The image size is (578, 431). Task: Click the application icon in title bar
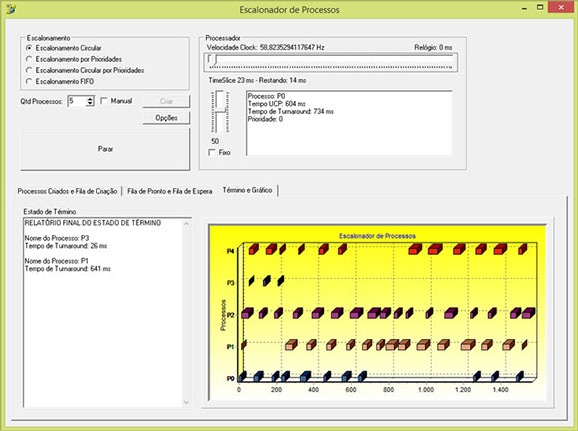[x=11, y=9]
